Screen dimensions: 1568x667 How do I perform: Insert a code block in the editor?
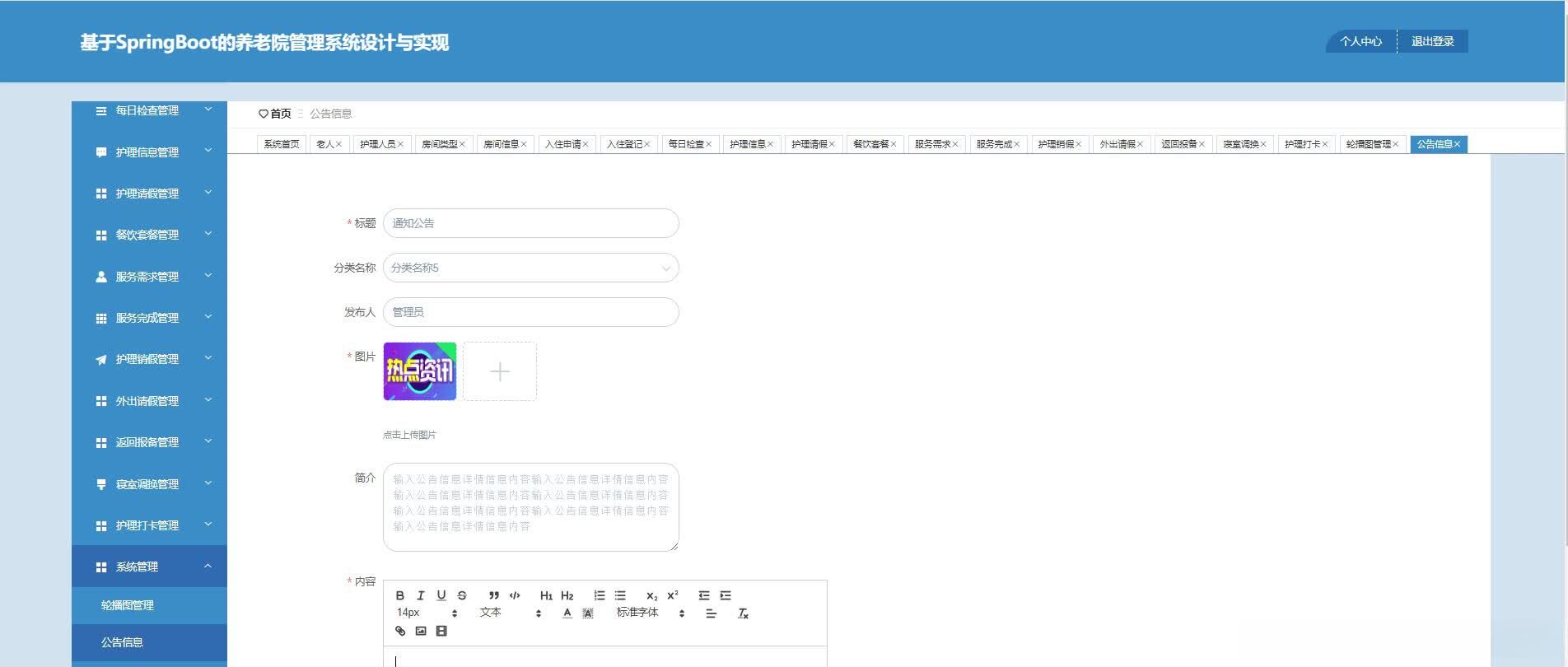tap(515, 595)
